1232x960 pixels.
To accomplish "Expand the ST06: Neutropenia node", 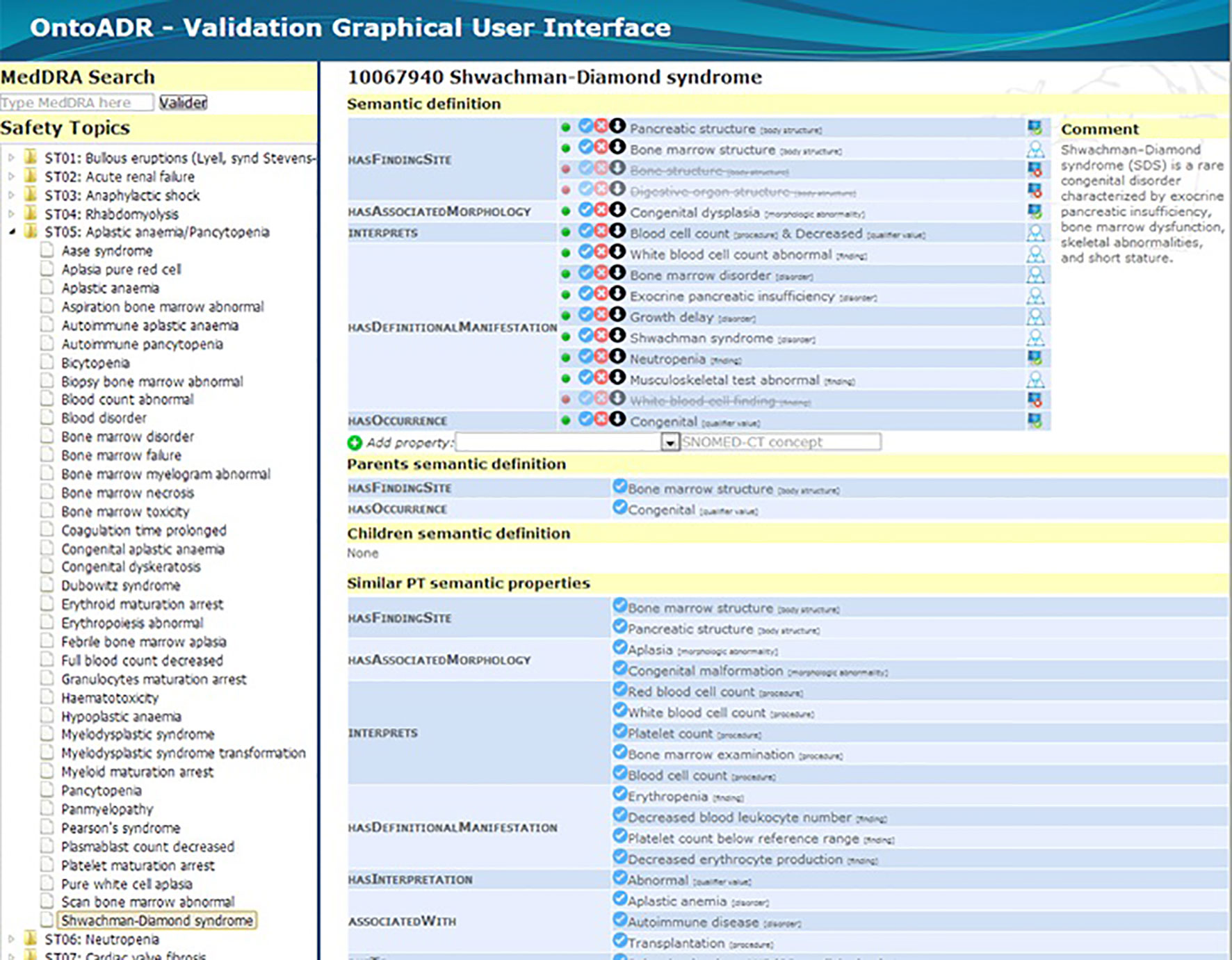I will coord(11,939).
